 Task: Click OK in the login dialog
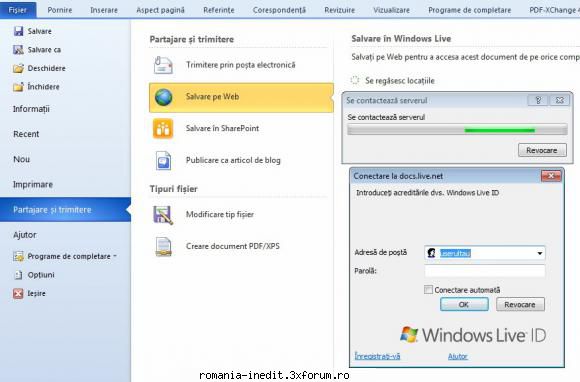[x=464, y=304]
